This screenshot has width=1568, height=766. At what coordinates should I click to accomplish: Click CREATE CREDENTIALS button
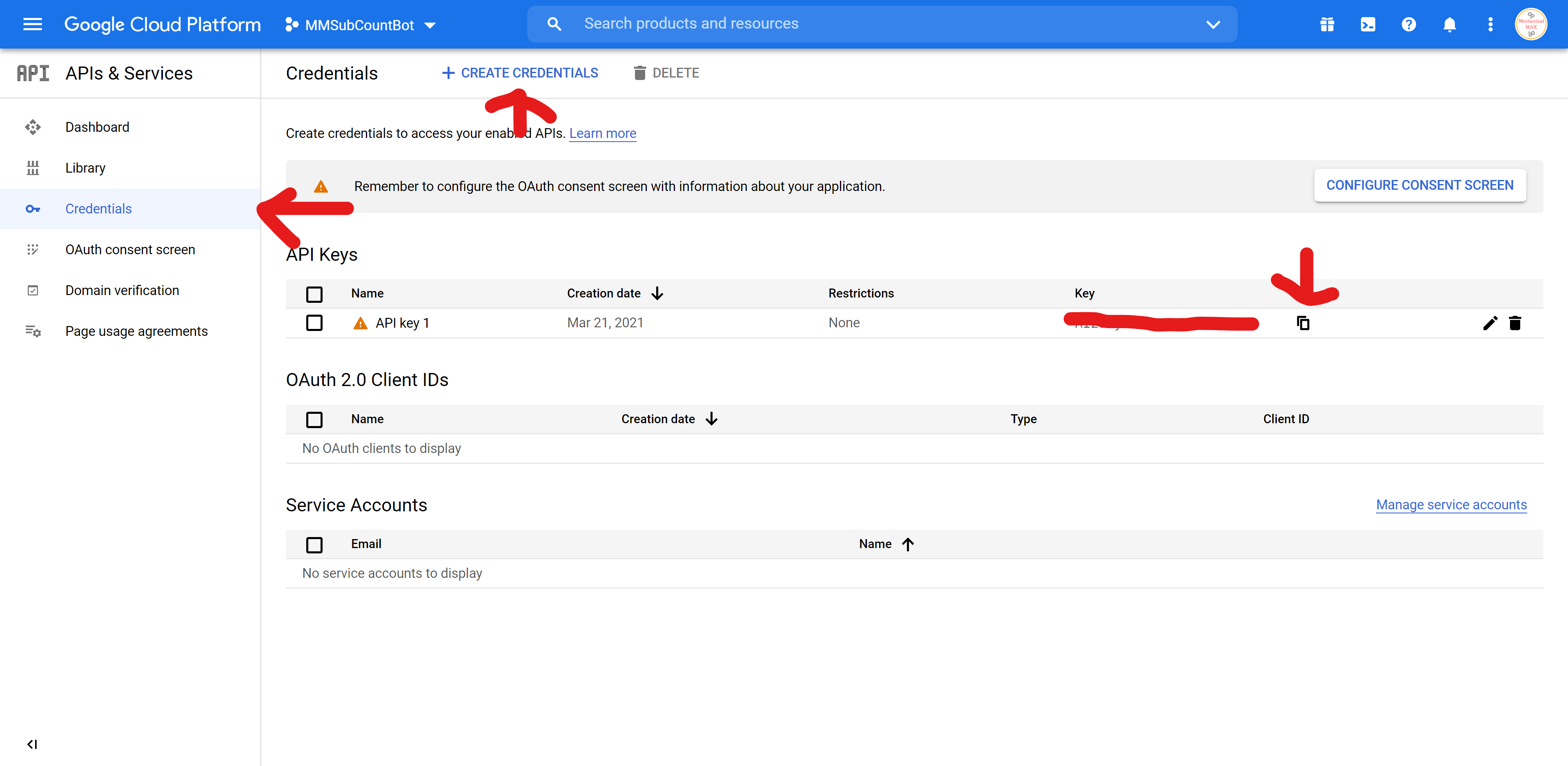click(520, 73)
